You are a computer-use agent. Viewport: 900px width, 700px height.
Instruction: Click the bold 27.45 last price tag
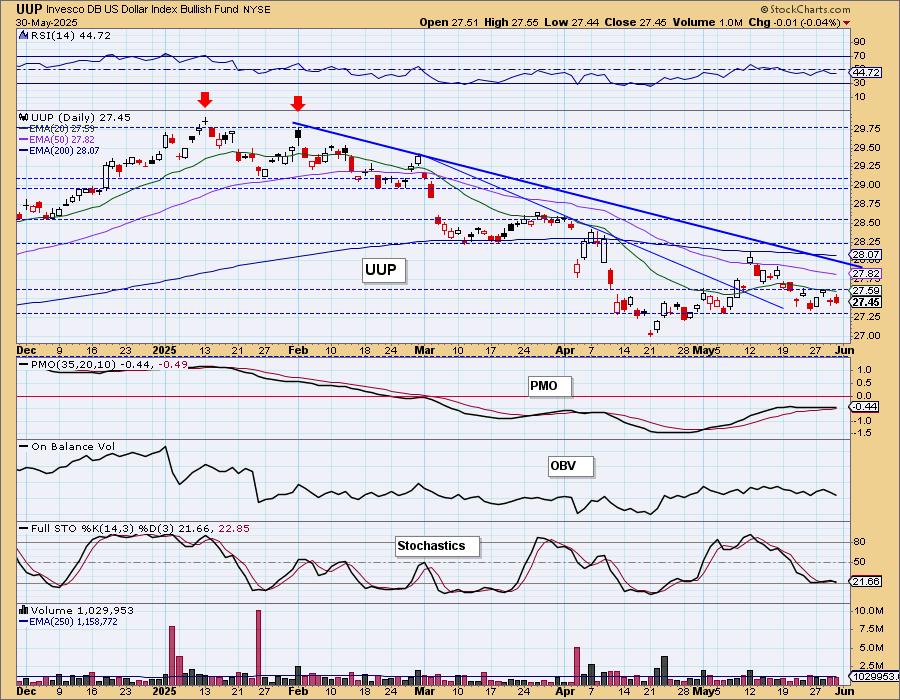866,302
